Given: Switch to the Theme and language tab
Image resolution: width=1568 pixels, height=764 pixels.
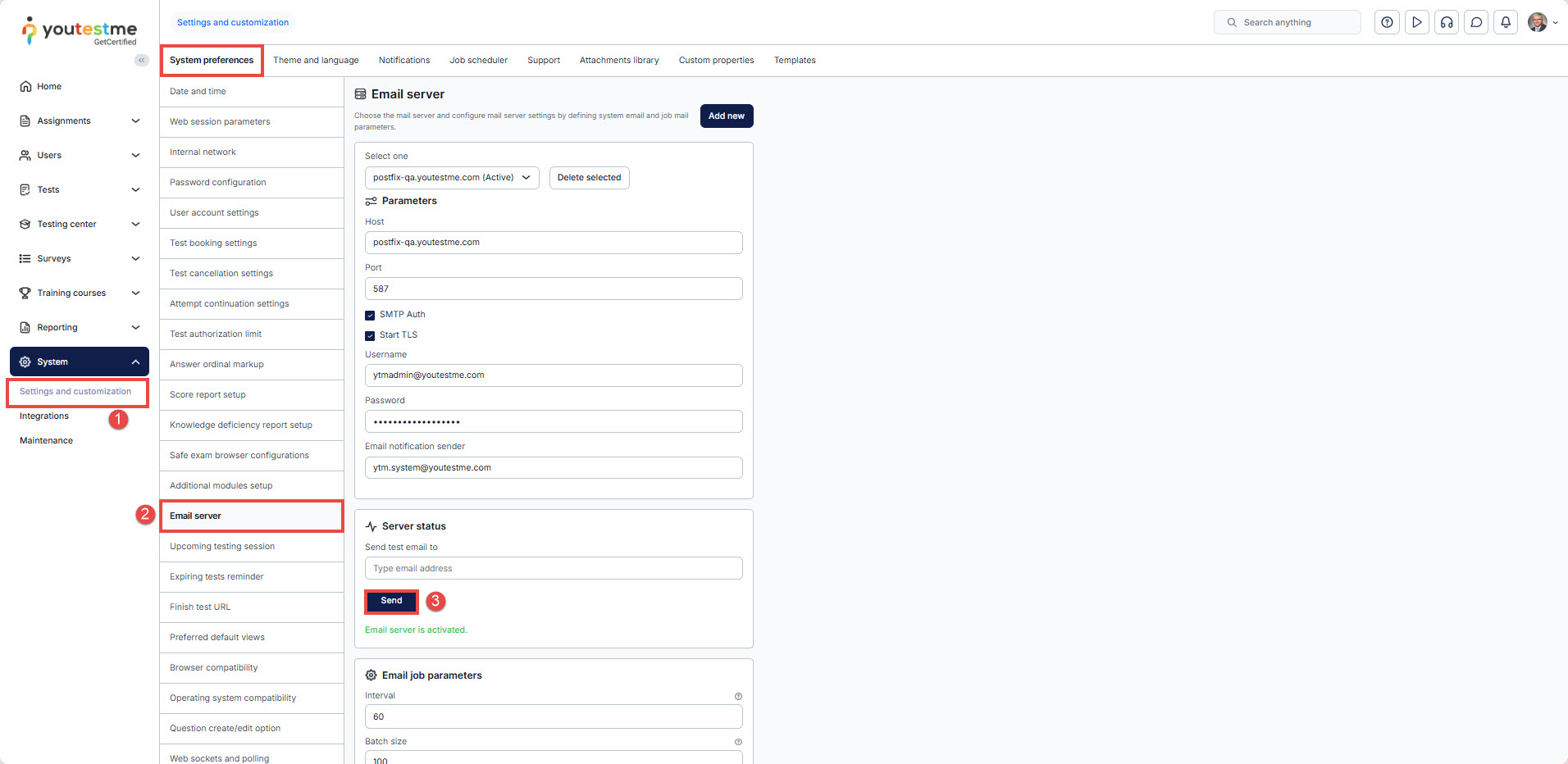Looking at the screenshot, I should (x=316, y=61).
